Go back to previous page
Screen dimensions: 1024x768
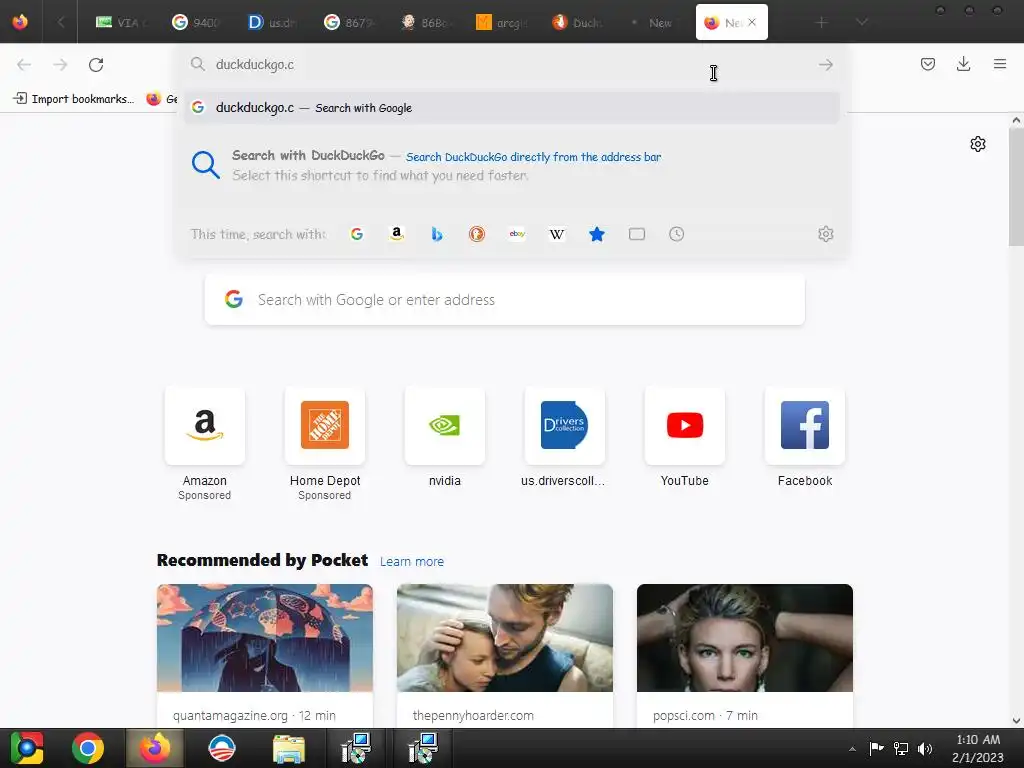click(24, 65)
